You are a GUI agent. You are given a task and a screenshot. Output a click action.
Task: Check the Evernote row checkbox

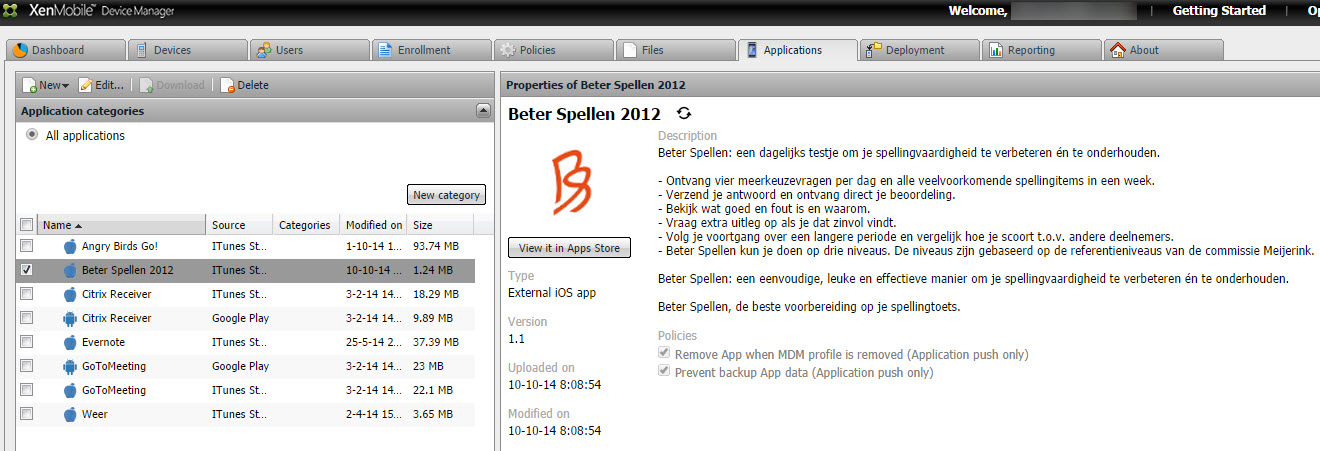[x=26, y=341]
